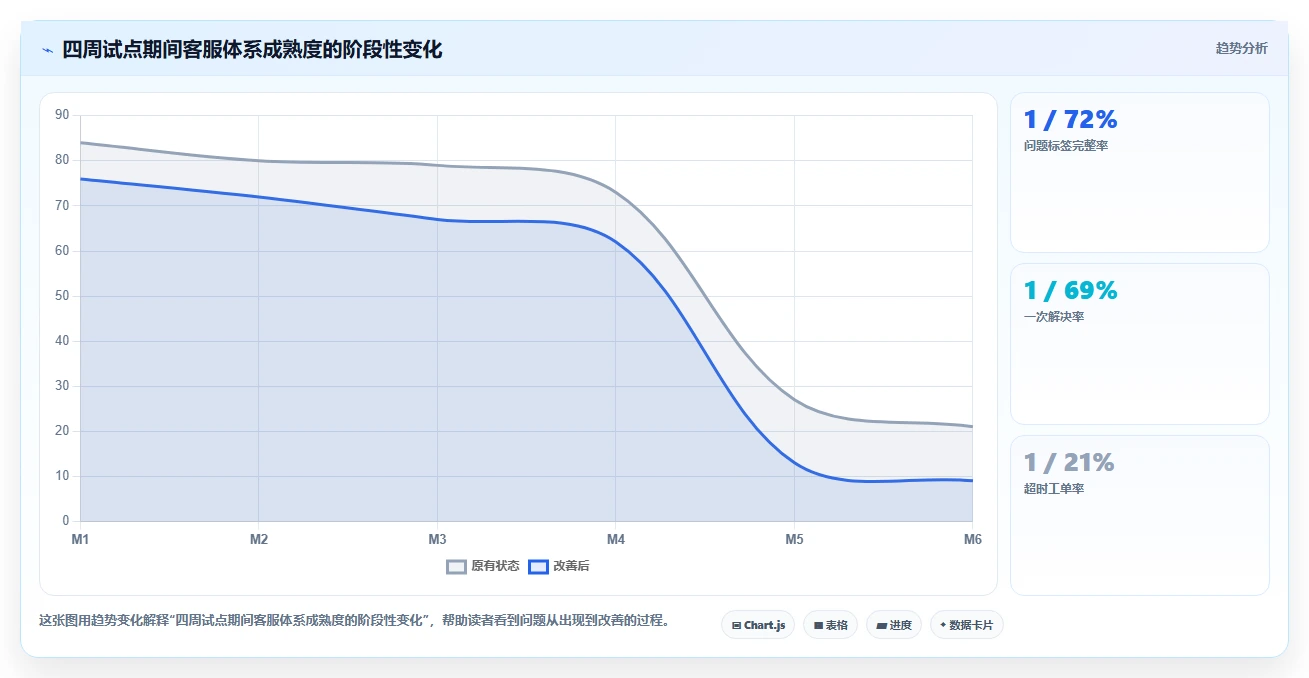This screenshot has height=678, width=1309.
Task: Click the M4 x-axis label
Action: pyautogui.click(x=616, y=539)
